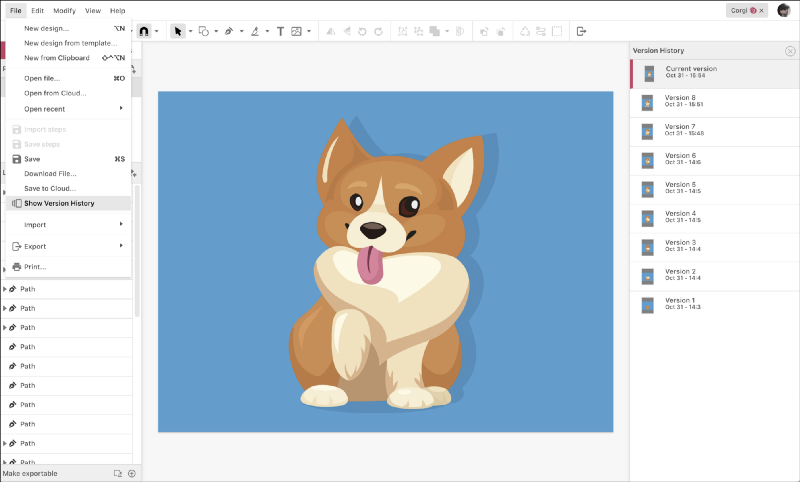This screenshot has height=482, width=800.
Task: Close the Corgi document tab
Action: [762, 10]
